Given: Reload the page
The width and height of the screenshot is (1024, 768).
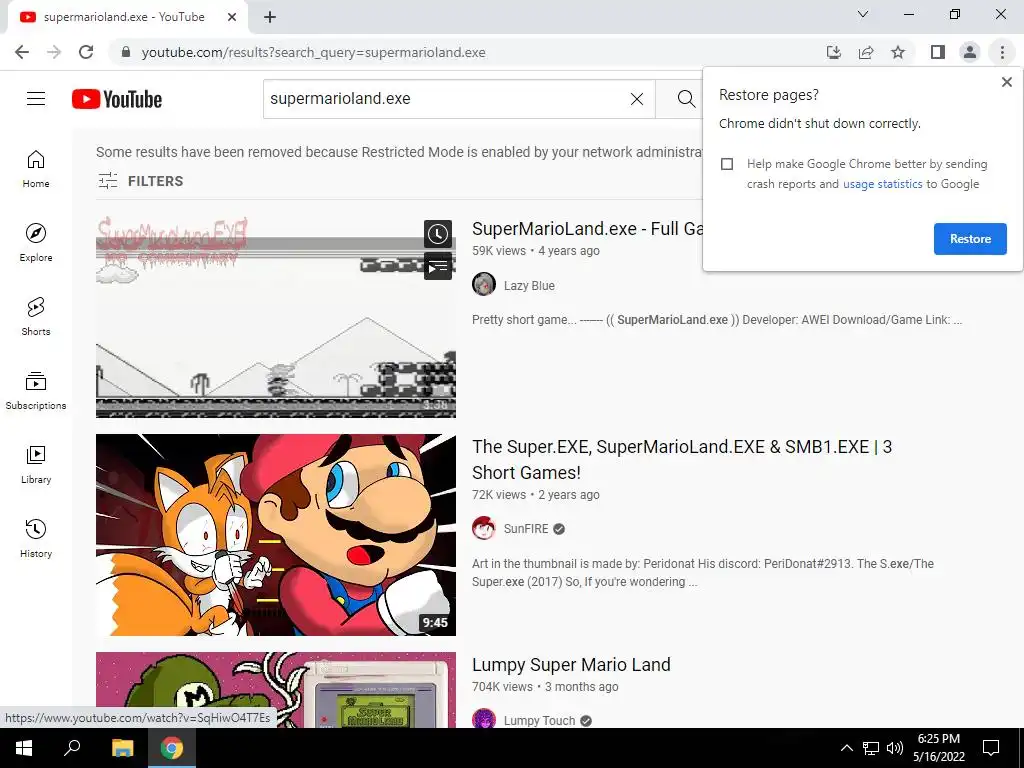Looking at the screenshot, I should (x=86, y=52).
